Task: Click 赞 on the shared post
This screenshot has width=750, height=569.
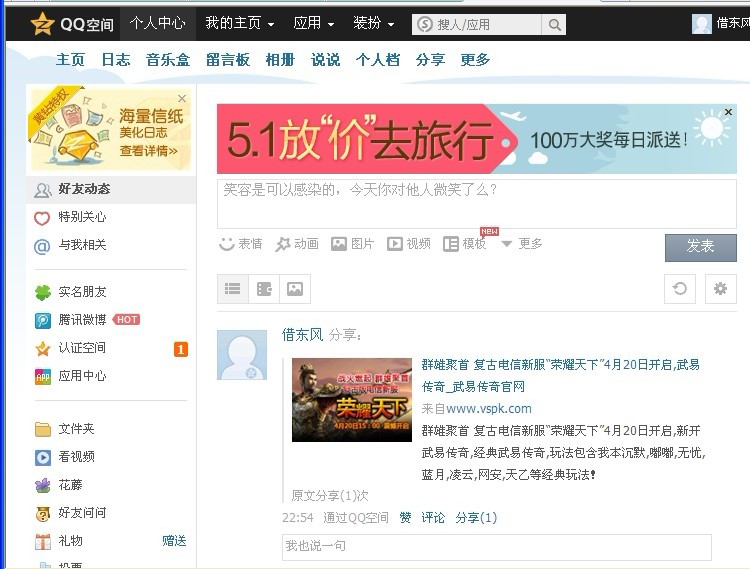Action: [405, 517]
